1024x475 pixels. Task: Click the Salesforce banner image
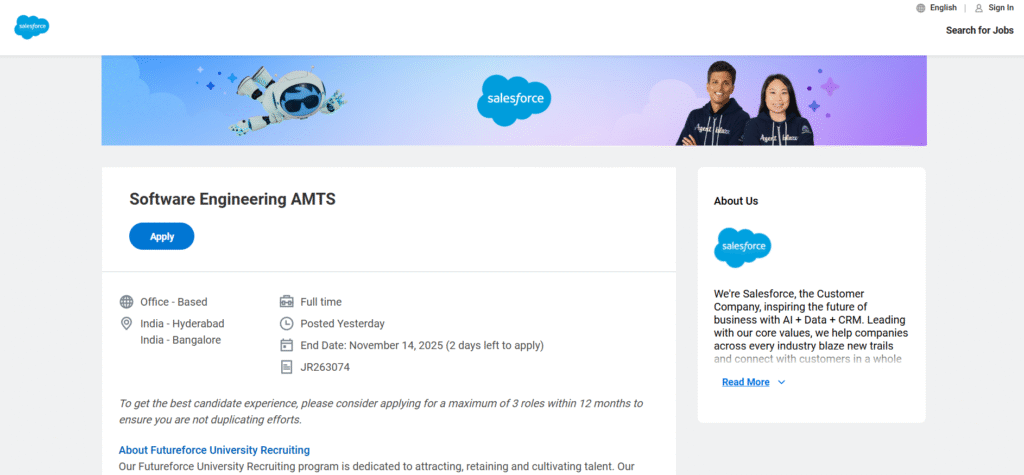click(514, 100)
